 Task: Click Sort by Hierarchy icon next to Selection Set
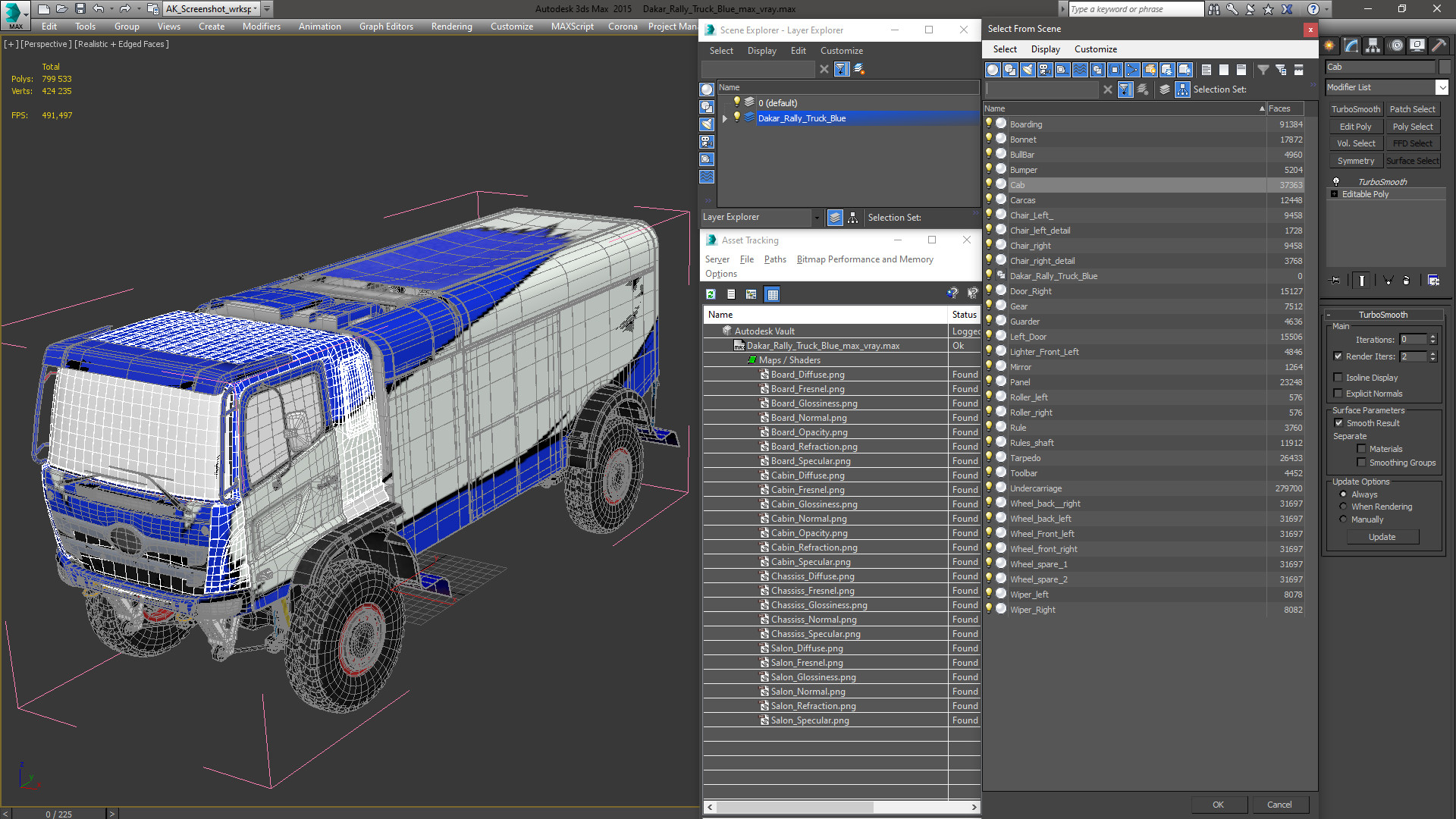click(1183, 89)
